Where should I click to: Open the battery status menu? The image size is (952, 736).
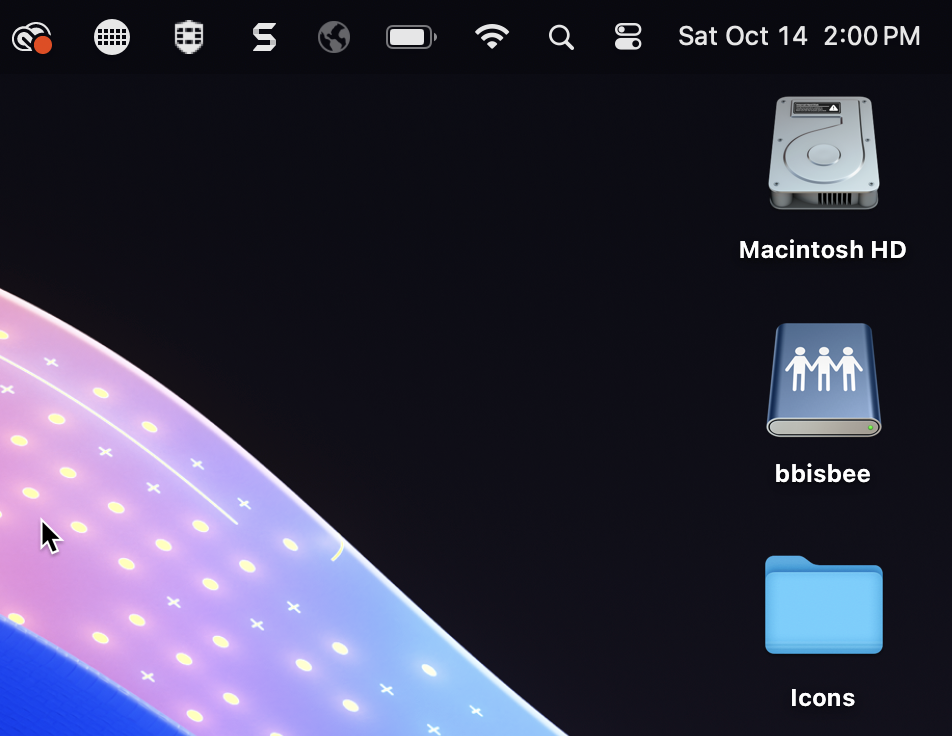point(410,36)
